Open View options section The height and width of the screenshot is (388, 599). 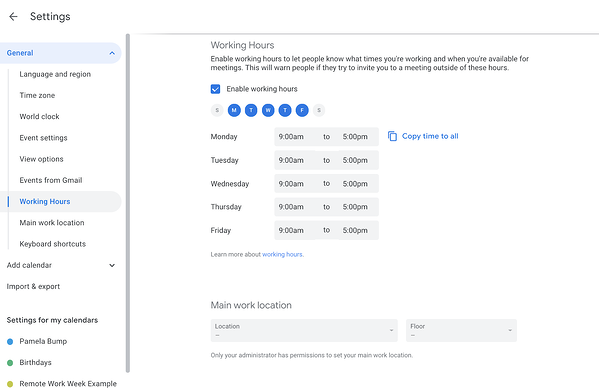41,159
